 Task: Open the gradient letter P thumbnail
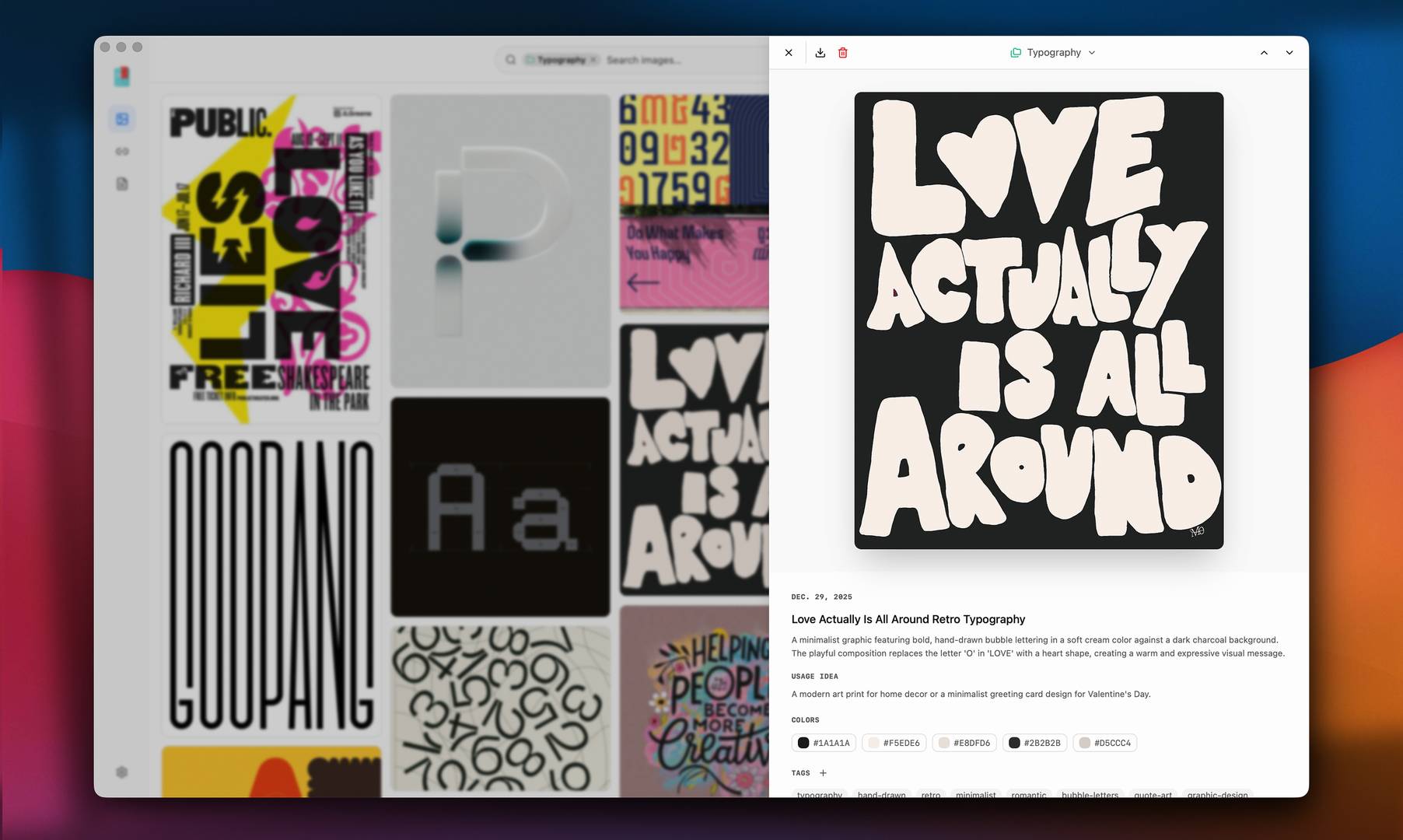click(x=500, y=241)
